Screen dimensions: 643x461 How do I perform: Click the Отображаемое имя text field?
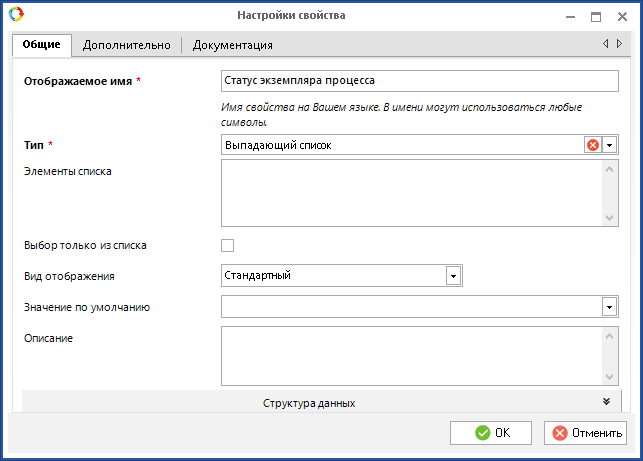pos(419,81)
